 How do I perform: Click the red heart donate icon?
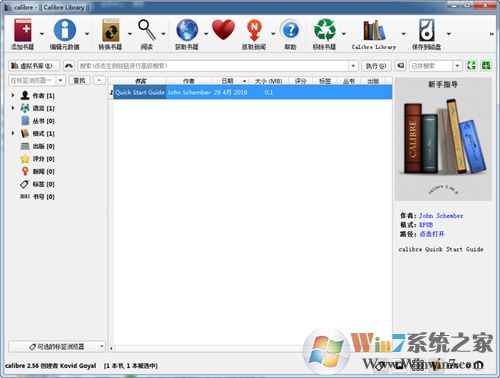coord(223,30)
